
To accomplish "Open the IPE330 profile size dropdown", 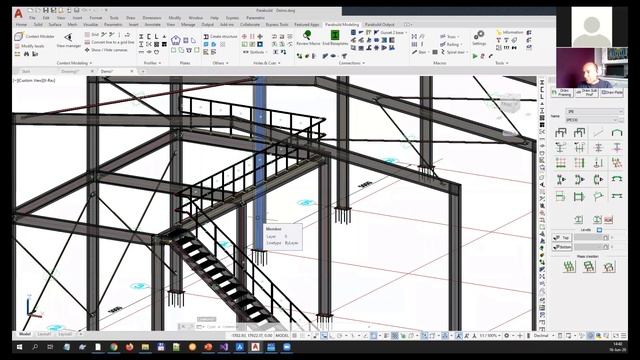I will pos(591,120).
